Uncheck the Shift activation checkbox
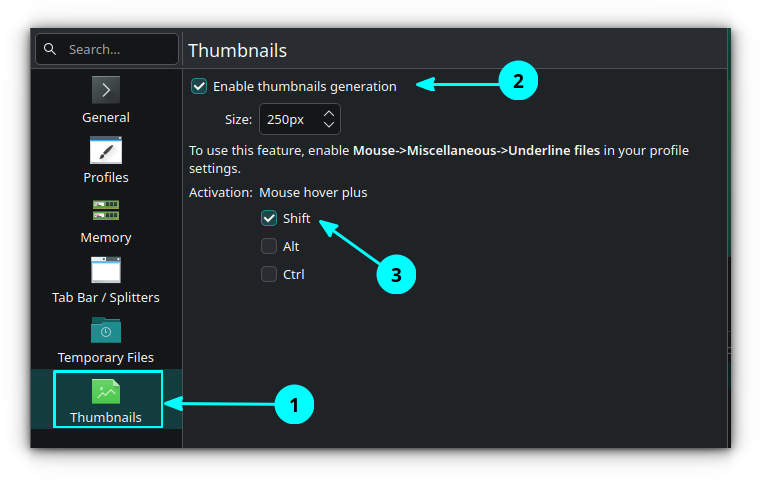Image resolution: width=761 pixels, height=480 pixels. (x=269, y=218)
